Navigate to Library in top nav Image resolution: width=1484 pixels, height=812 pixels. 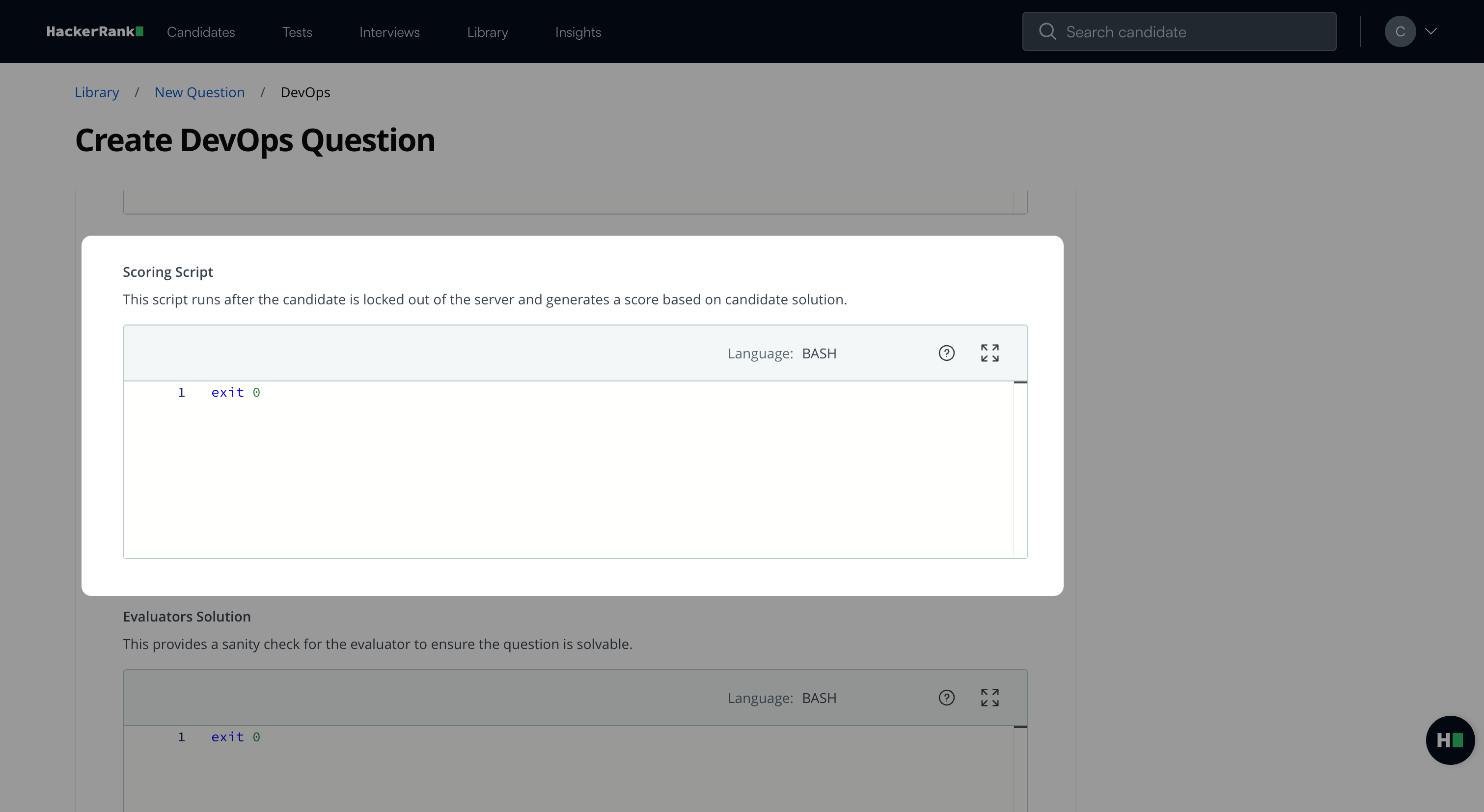click(487, 32)
